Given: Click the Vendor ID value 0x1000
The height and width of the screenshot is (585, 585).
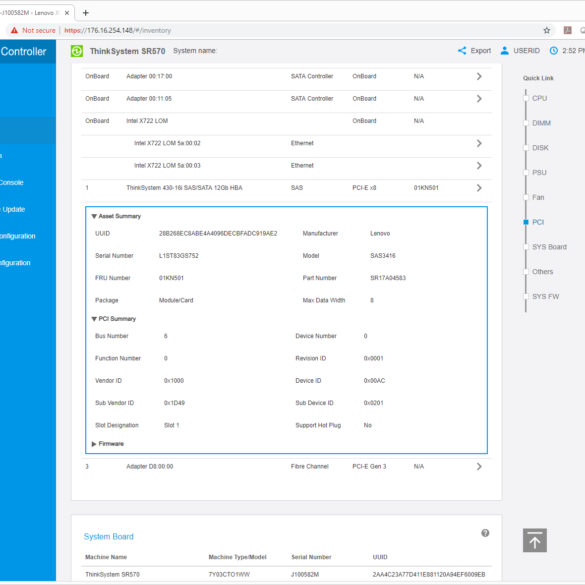Looking at the screenshot, I should (x=174, y=381).
